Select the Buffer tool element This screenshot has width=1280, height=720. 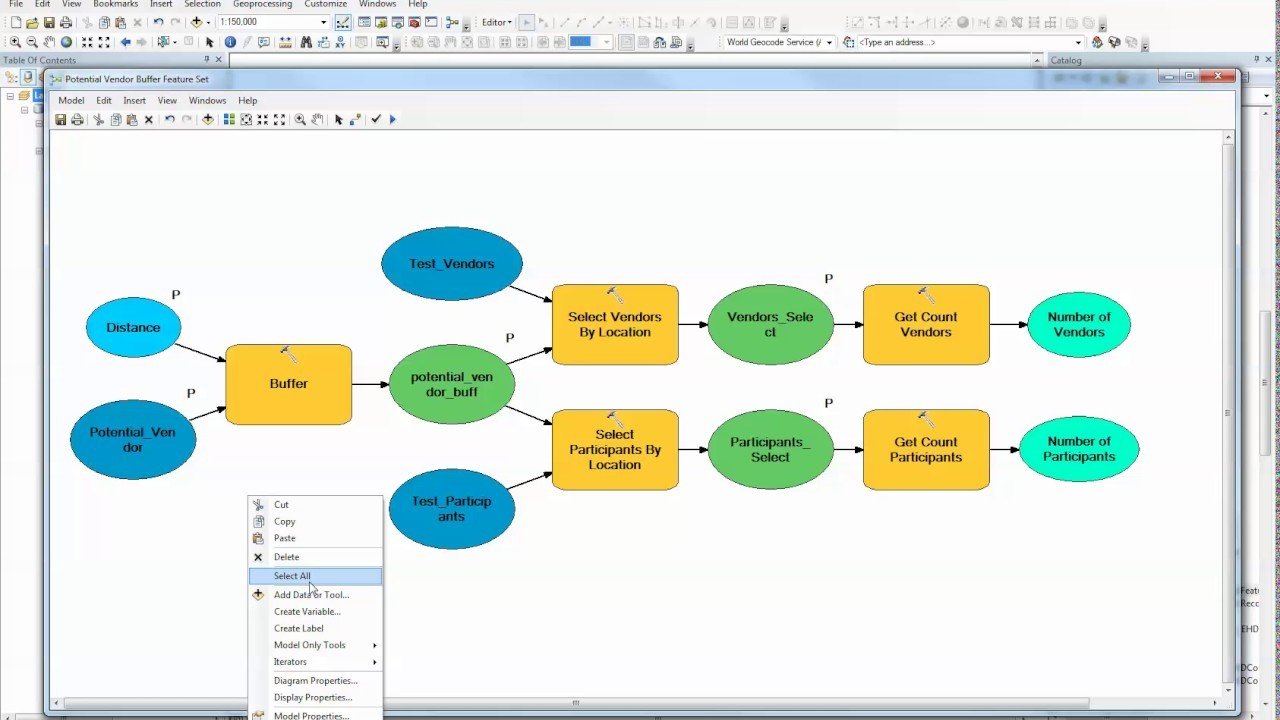tap(288, 384)
